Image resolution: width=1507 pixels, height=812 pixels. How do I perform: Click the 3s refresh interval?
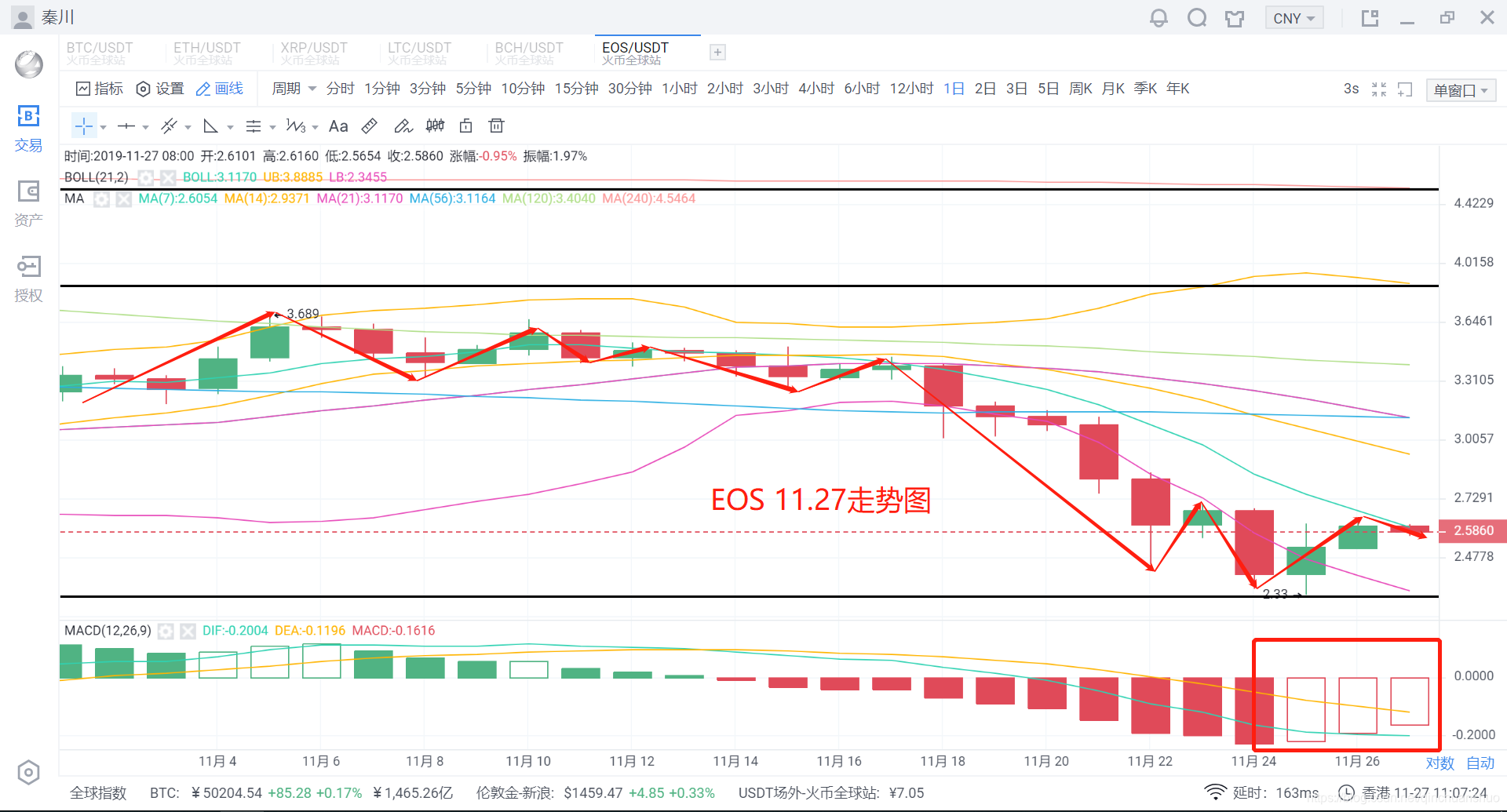1351,89
